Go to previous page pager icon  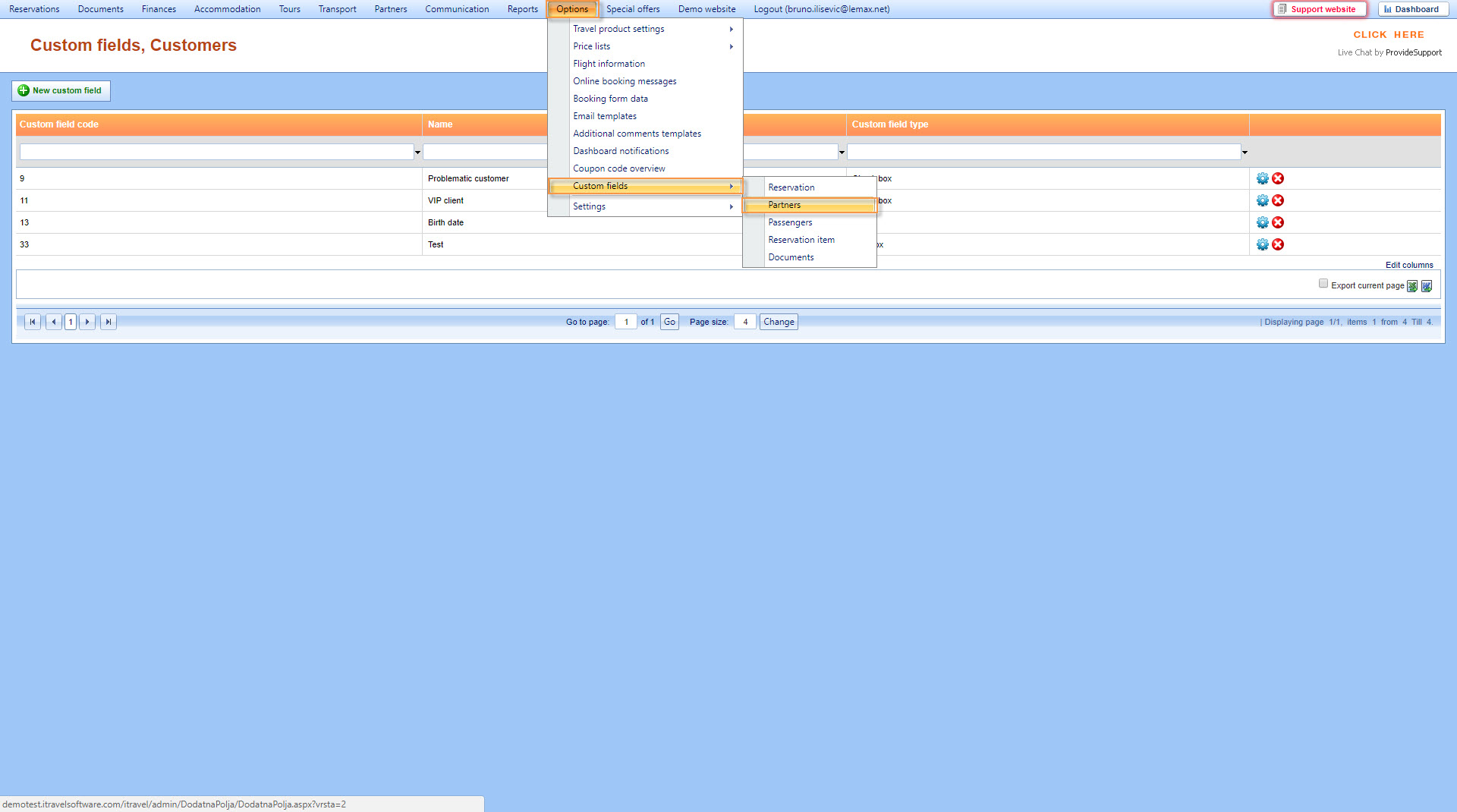tap(54, 322)
